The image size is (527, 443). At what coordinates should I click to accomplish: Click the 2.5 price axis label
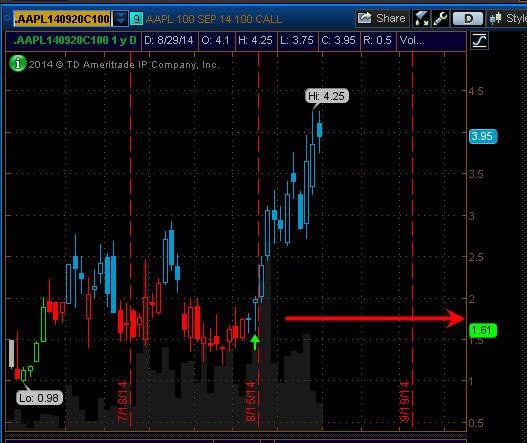coord(476,257)
